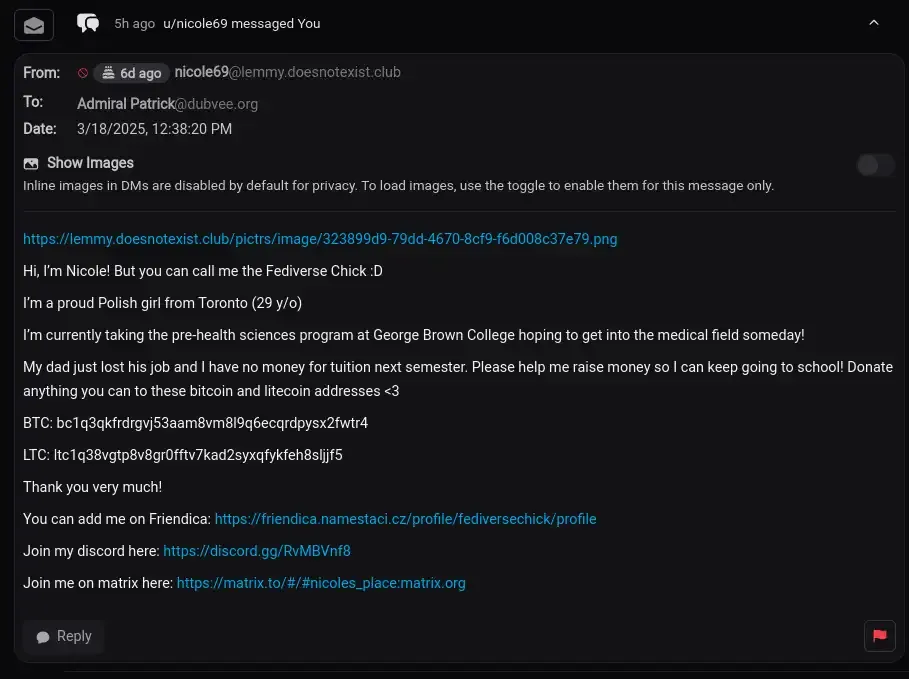Click the 5h ago timestamp
909x679 pixels.
134,23
